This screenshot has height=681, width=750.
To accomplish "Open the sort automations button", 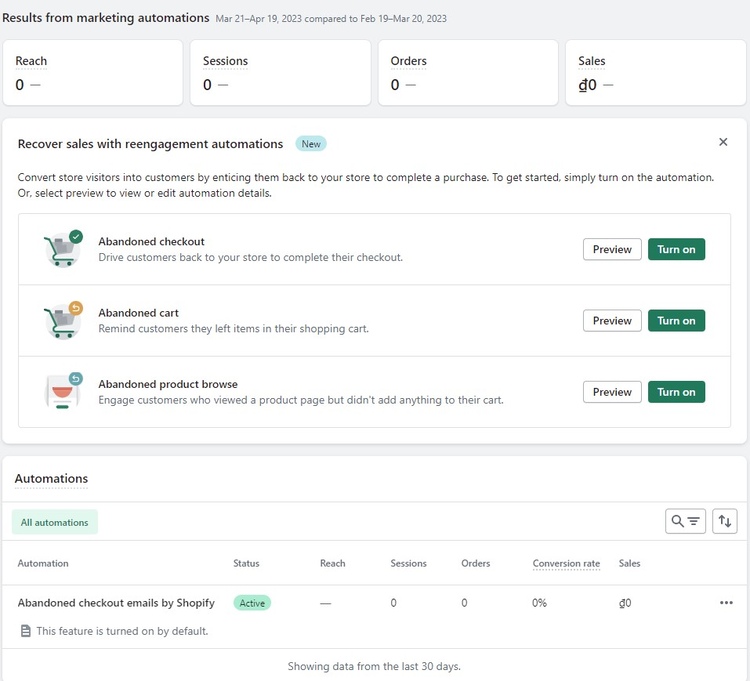I will coord(725,521).
